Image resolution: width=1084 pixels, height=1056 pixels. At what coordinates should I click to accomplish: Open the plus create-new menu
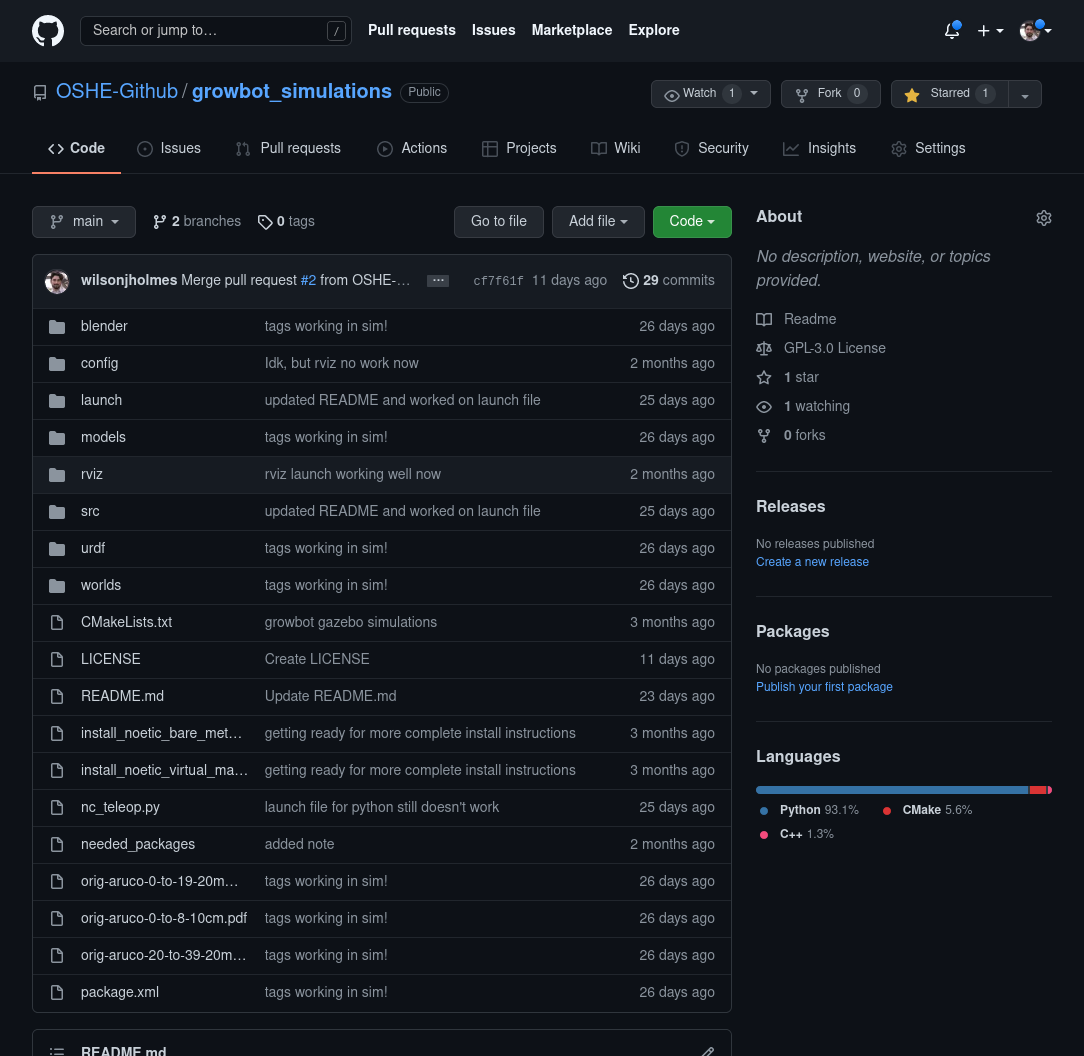(x=990, y=30)
